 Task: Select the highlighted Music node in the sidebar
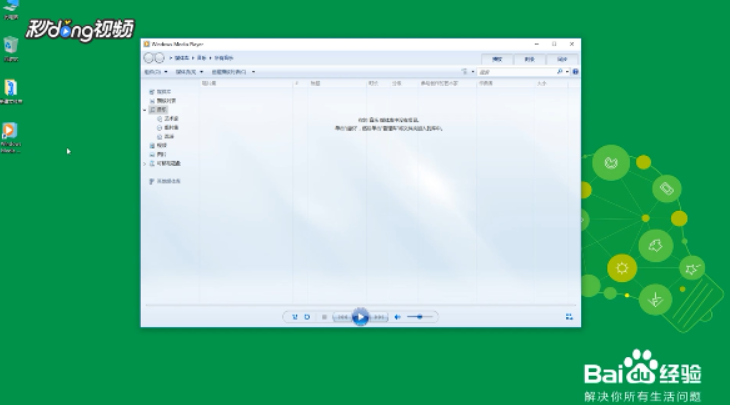pos(158,109)
